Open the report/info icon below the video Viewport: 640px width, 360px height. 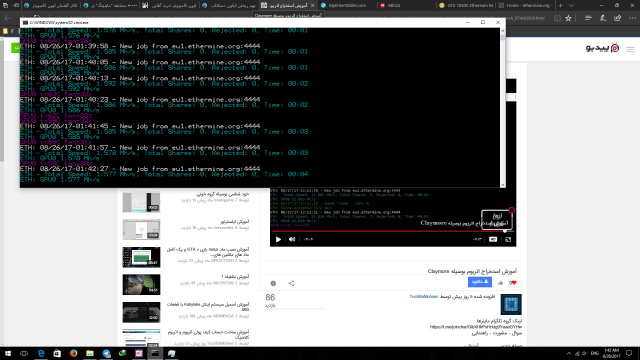(273, 283)
